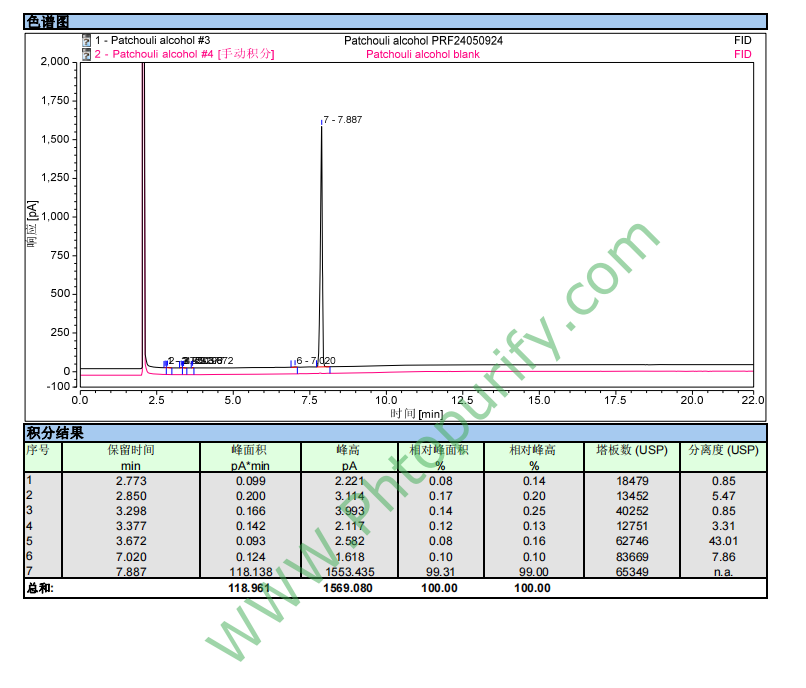This screenshot has height=688, width=806.
Task: Select the 118.138 peak area cell
Action: tap(250, 572)
